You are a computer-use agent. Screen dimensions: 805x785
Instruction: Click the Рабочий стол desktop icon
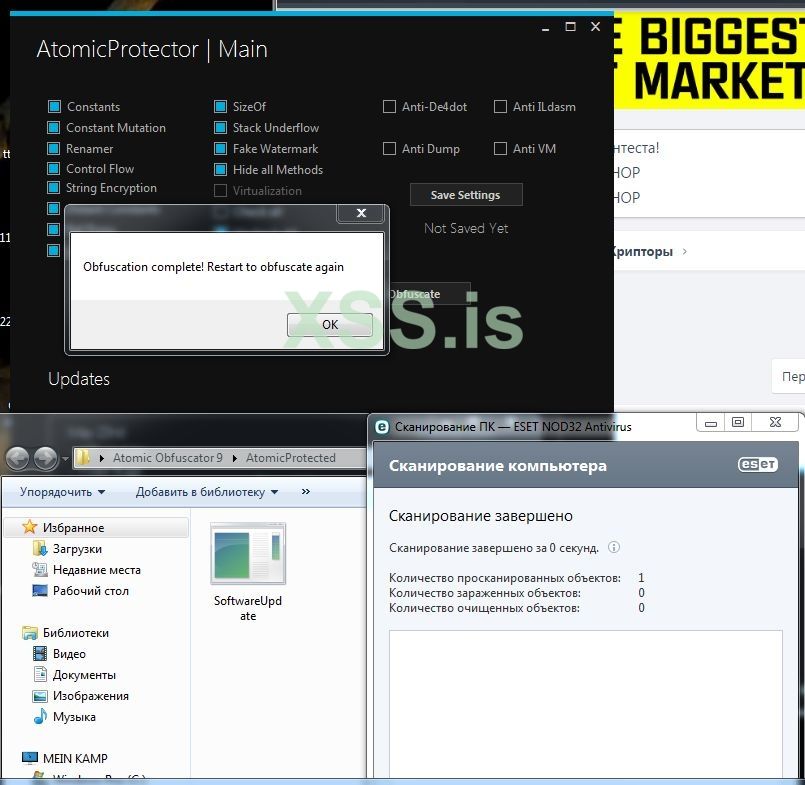coord(40,590)
